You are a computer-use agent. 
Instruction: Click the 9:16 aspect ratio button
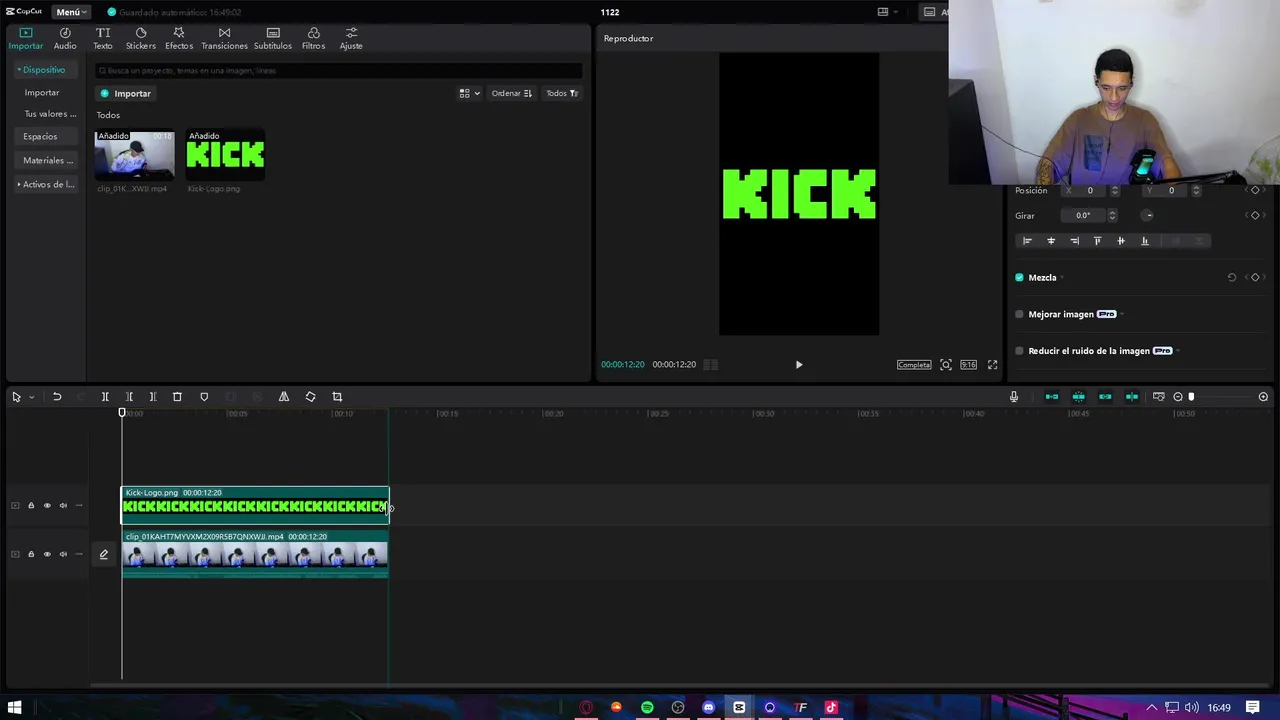[968, 365]
